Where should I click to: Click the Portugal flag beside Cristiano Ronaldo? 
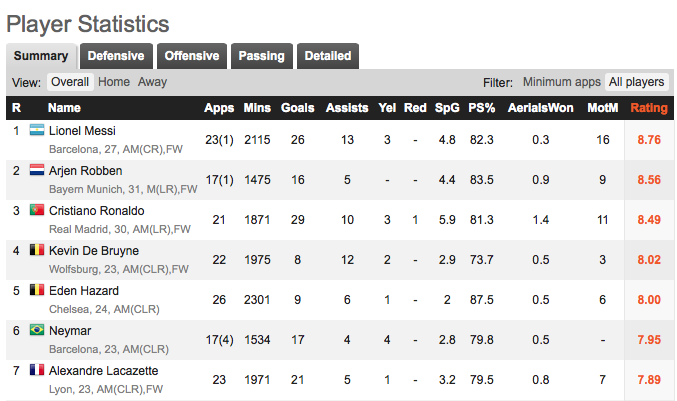38,211
